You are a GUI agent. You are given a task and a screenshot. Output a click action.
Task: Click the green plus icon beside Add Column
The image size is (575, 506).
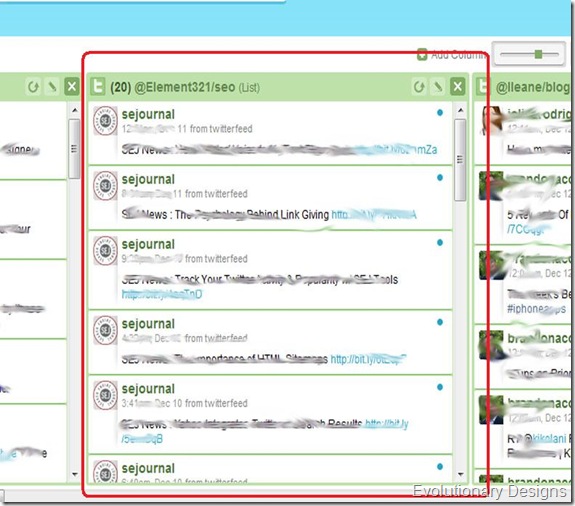pos(422,55)
